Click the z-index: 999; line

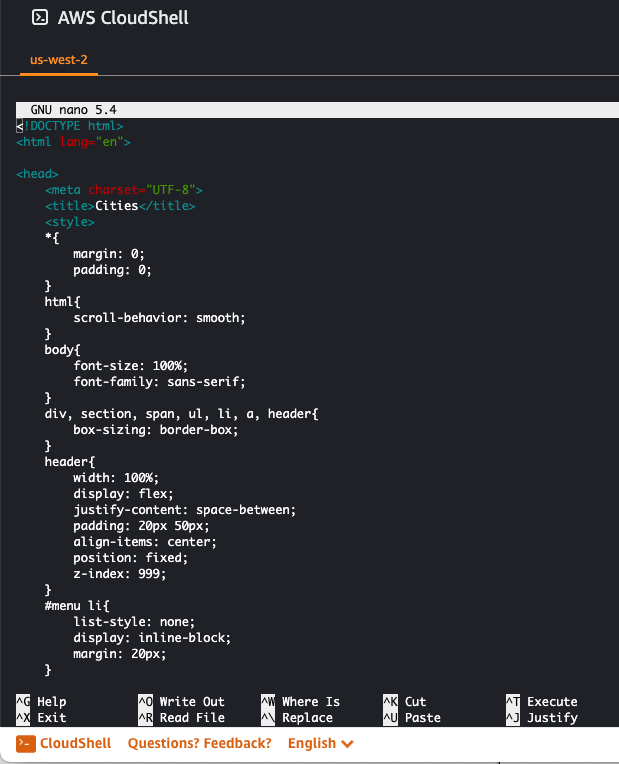[120, 573]
